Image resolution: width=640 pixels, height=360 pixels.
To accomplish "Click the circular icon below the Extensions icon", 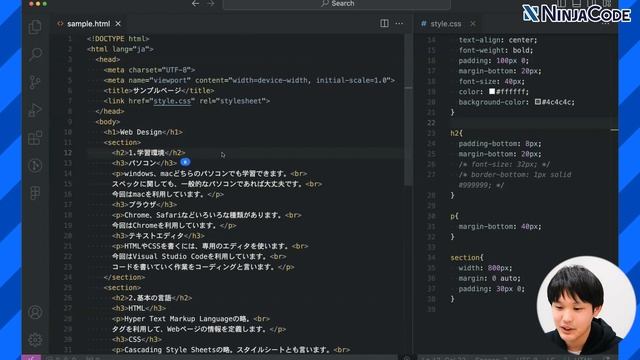I will (x=35, y=165).
